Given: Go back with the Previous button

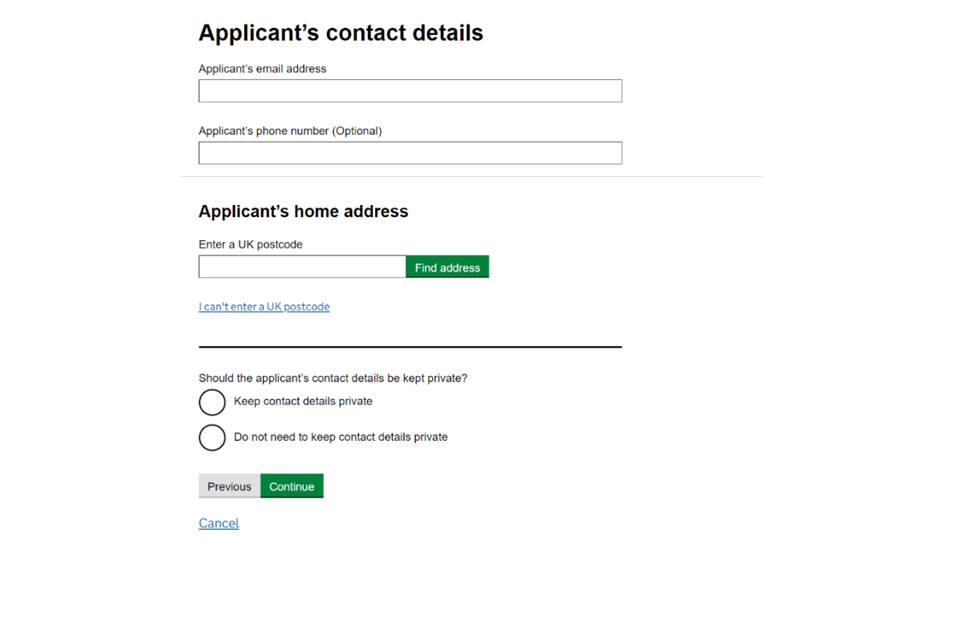Looking at the screenshot, I should coord(229,487).
